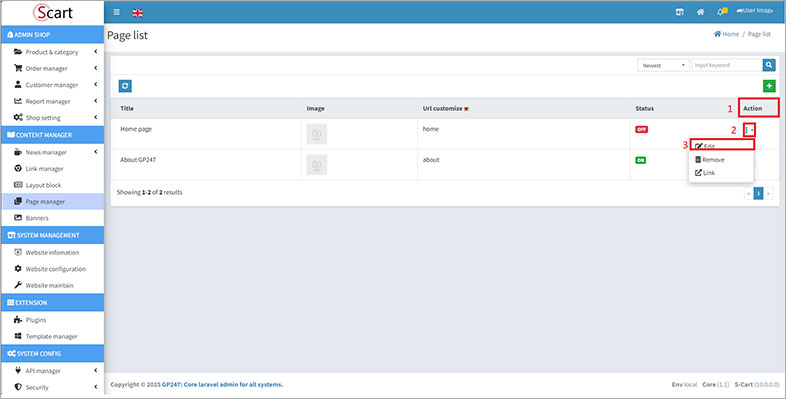This screenshot has width=786, height=399.
Task: Open Website infomation in sidebar
Action: [52, 252]
